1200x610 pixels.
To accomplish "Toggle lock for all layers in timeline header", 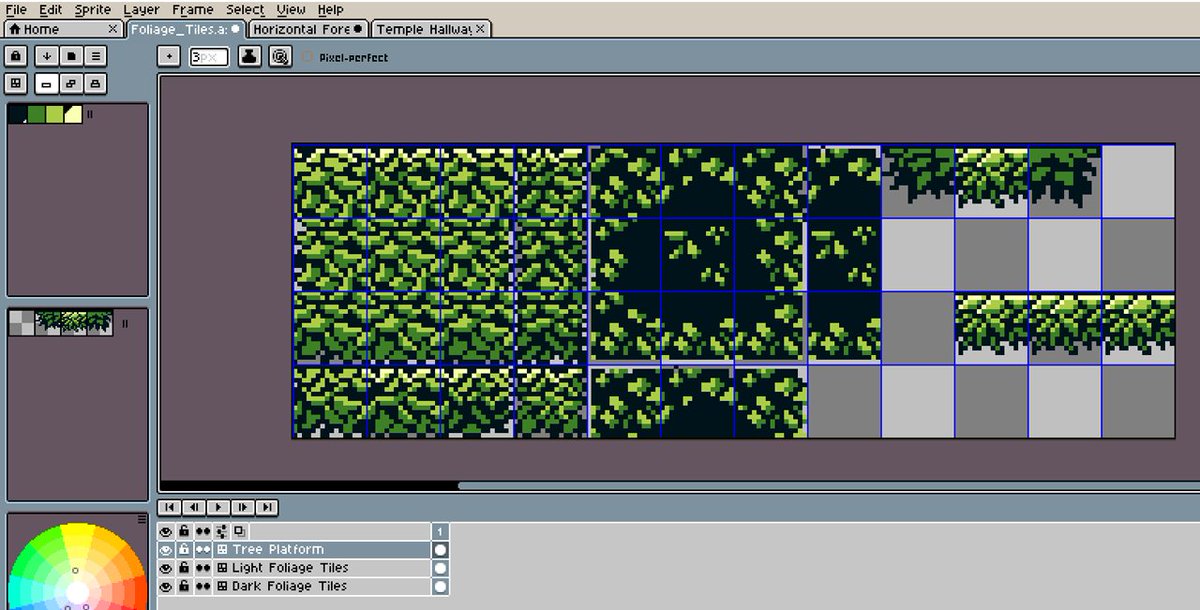I will tap(184, 531).
